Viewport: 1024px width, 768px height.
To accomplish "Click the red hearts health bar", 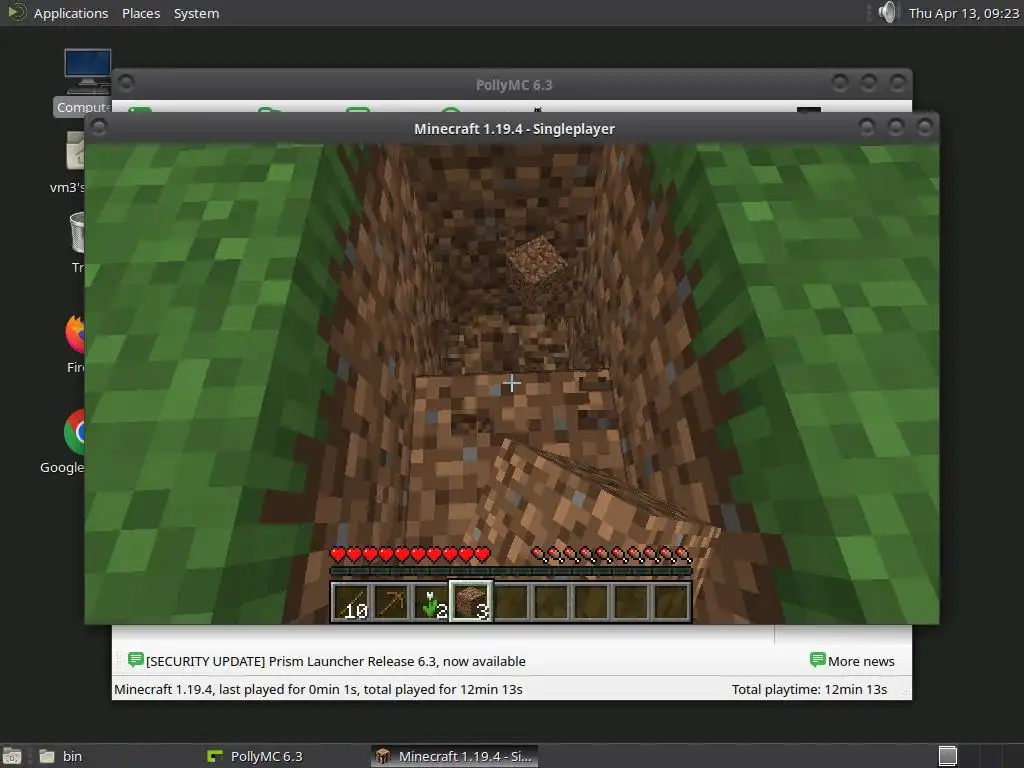I will (410, 554).
